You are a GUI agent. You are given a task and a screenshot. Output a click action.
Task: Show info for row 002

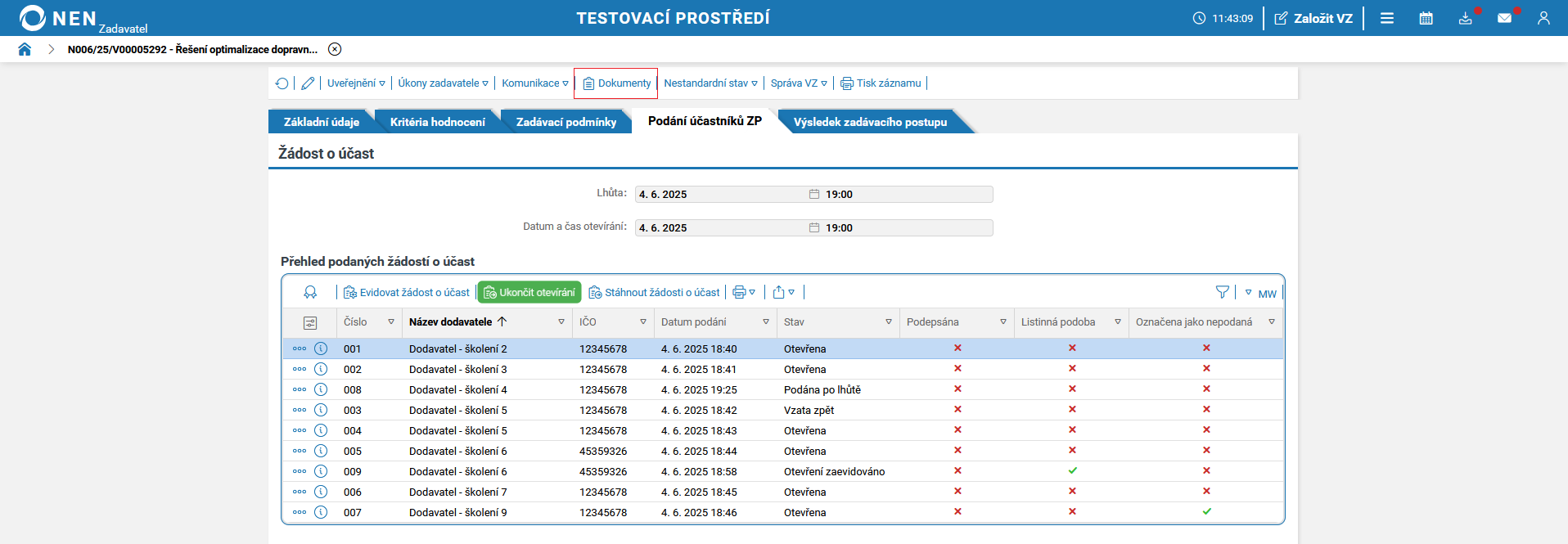click(x=321, y=369)
